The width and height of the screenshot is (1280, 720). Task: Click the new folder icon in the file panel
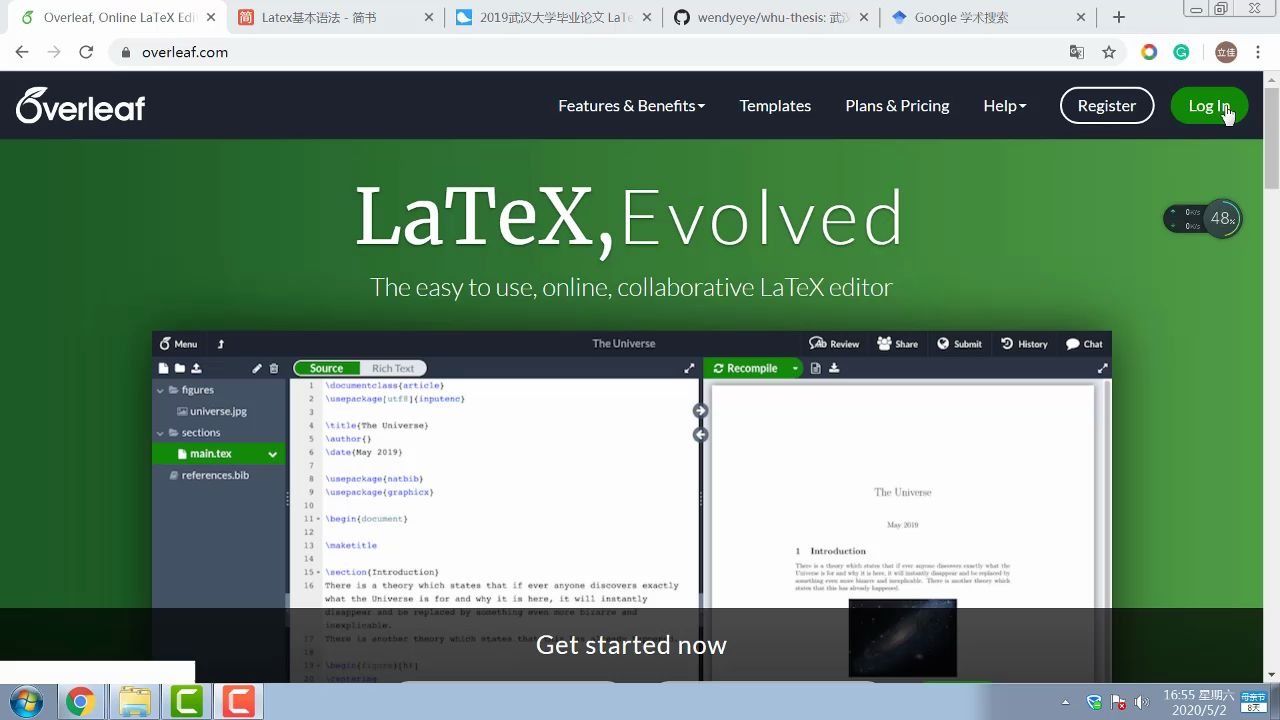(180, 368)
